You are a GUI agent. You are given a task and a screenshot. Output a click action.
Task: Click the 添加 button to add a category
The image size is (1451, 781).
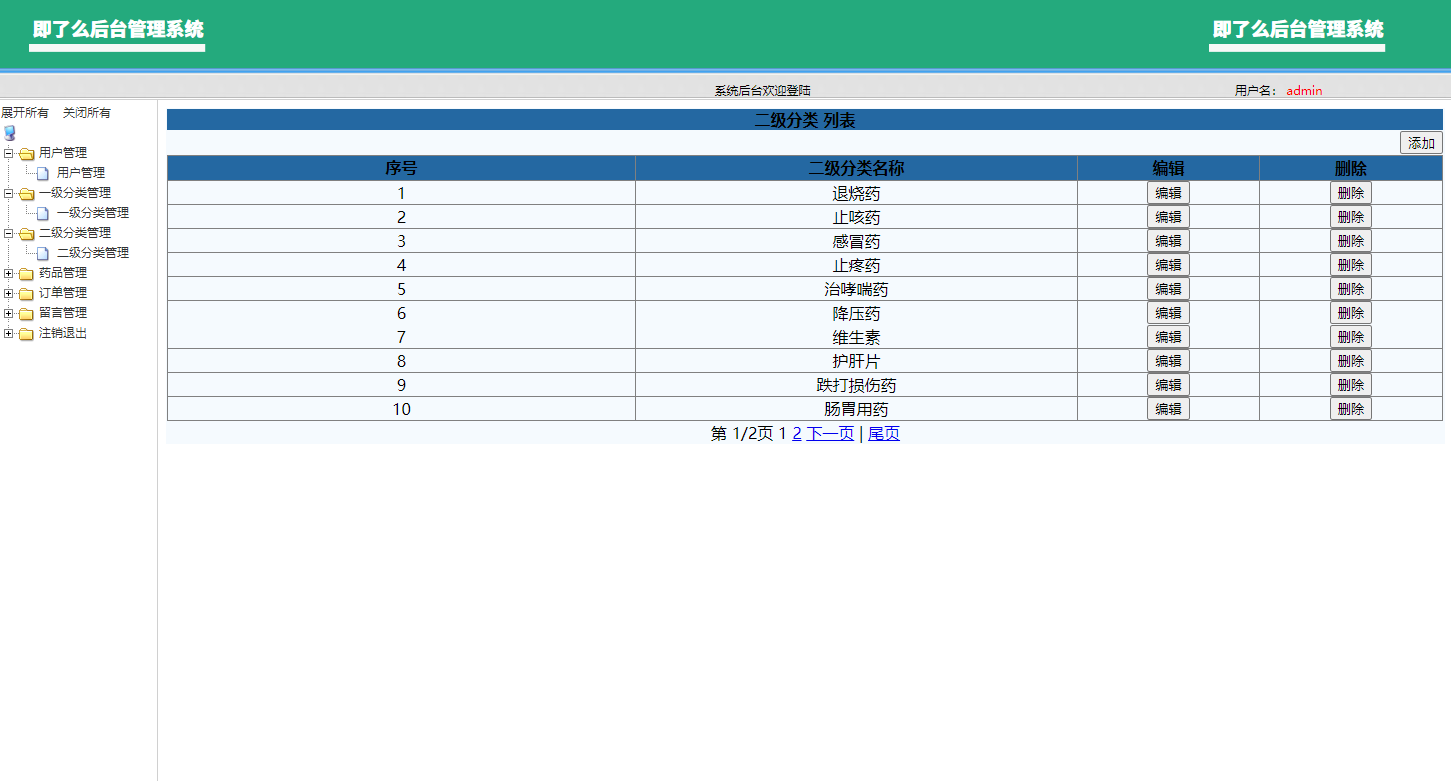(x=1420, y=143)
